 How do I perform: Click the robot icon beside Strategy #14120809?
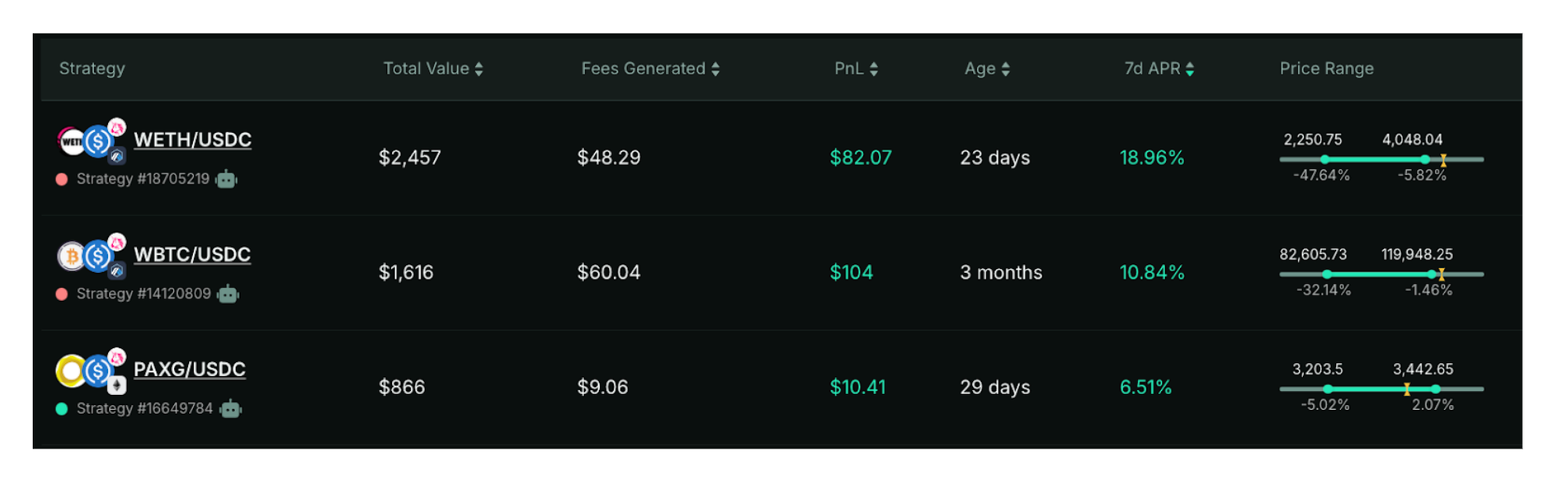(228, 295)
